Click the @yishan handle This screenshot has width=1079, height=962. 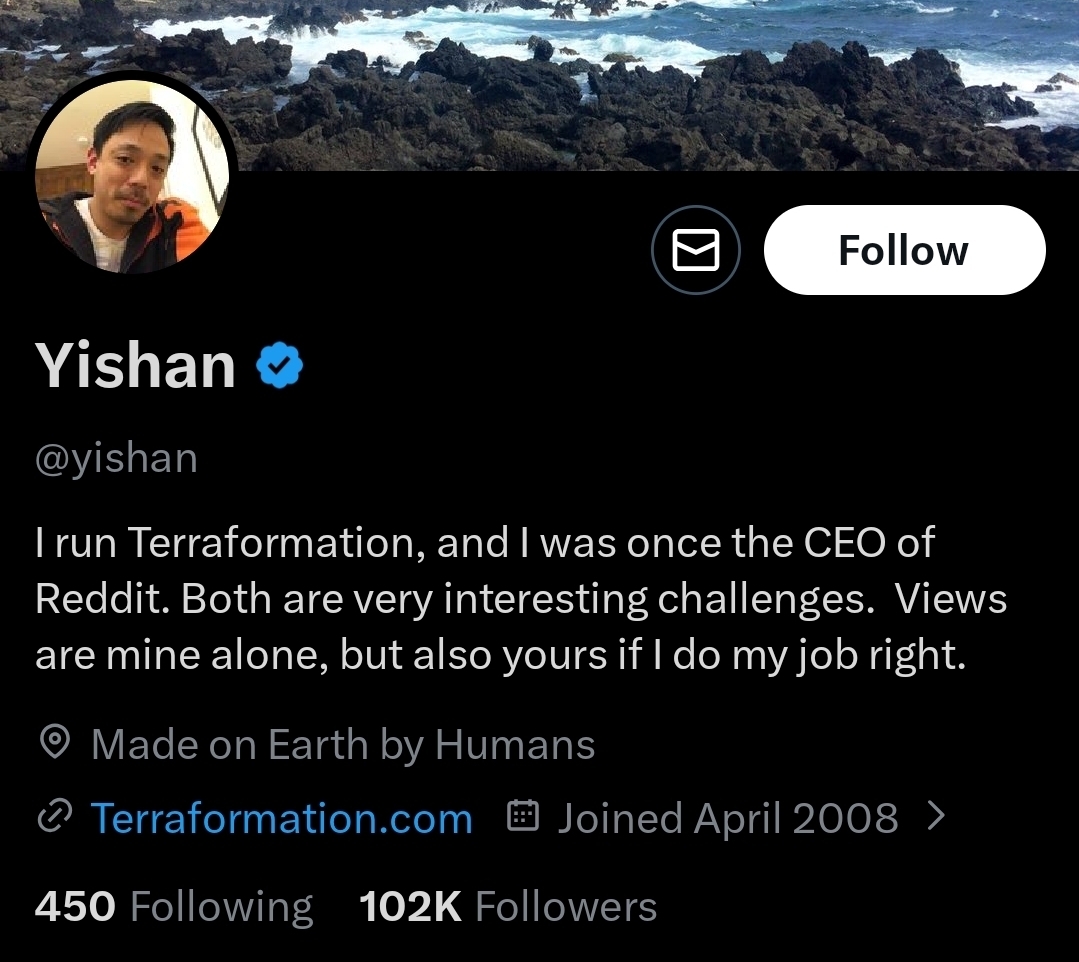[116, 458]
